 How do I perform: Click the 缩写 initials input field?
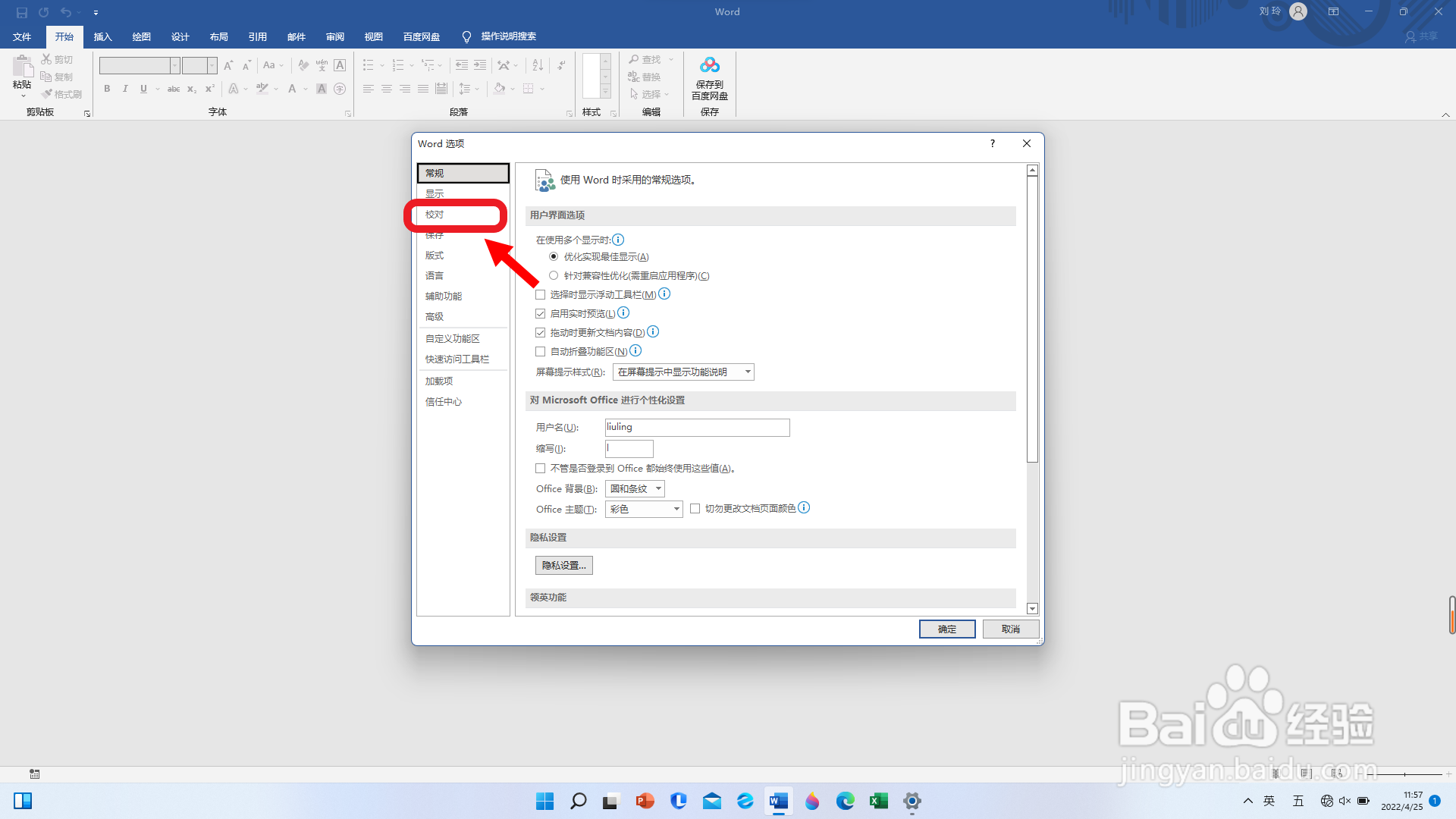click(629, 448)
